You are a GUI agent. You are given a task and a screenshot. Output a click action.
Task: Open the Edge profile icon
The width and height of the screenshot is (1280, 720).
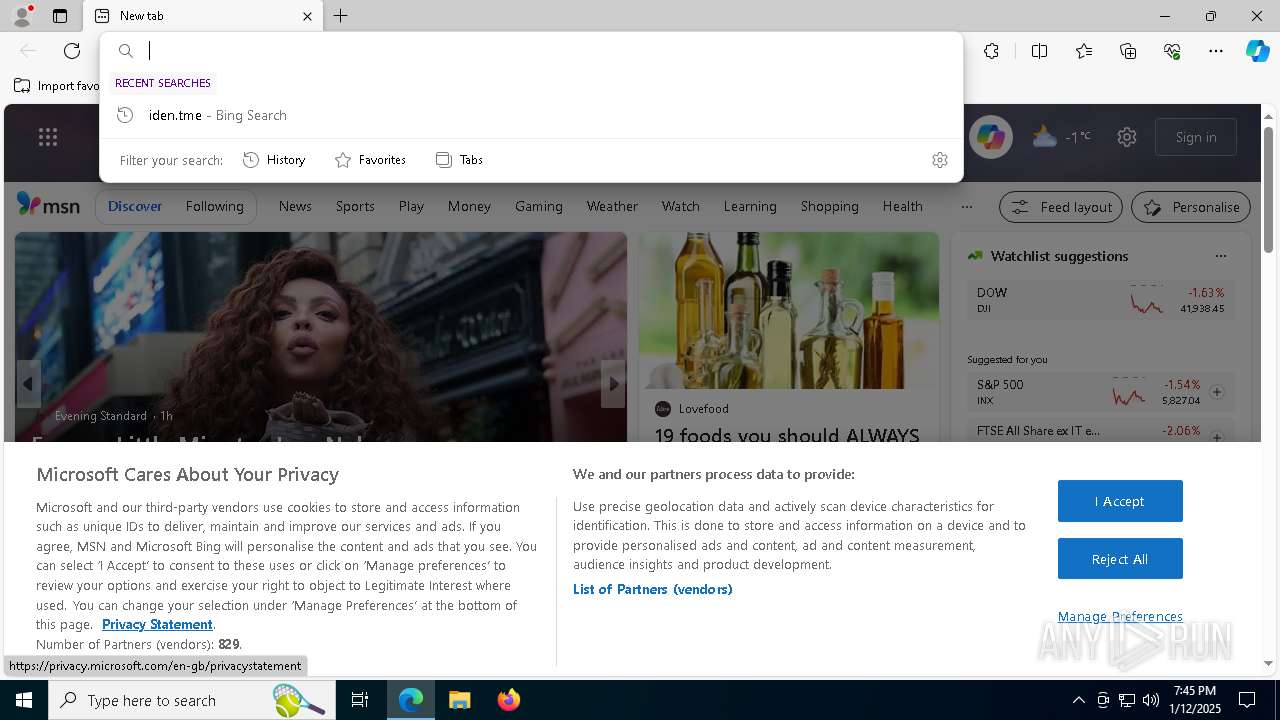21,16
